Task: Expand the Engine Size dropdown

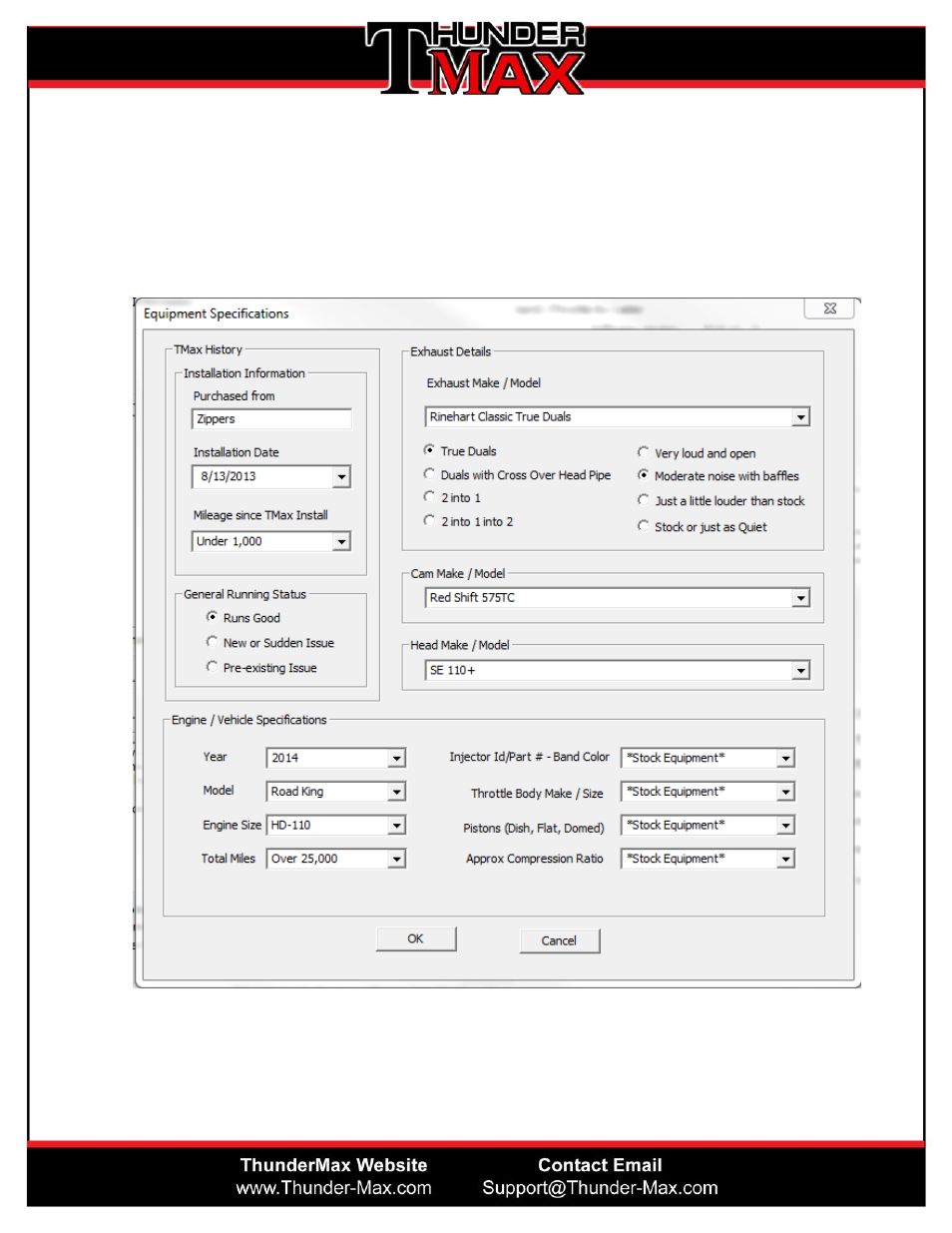Action: [396, 826]
